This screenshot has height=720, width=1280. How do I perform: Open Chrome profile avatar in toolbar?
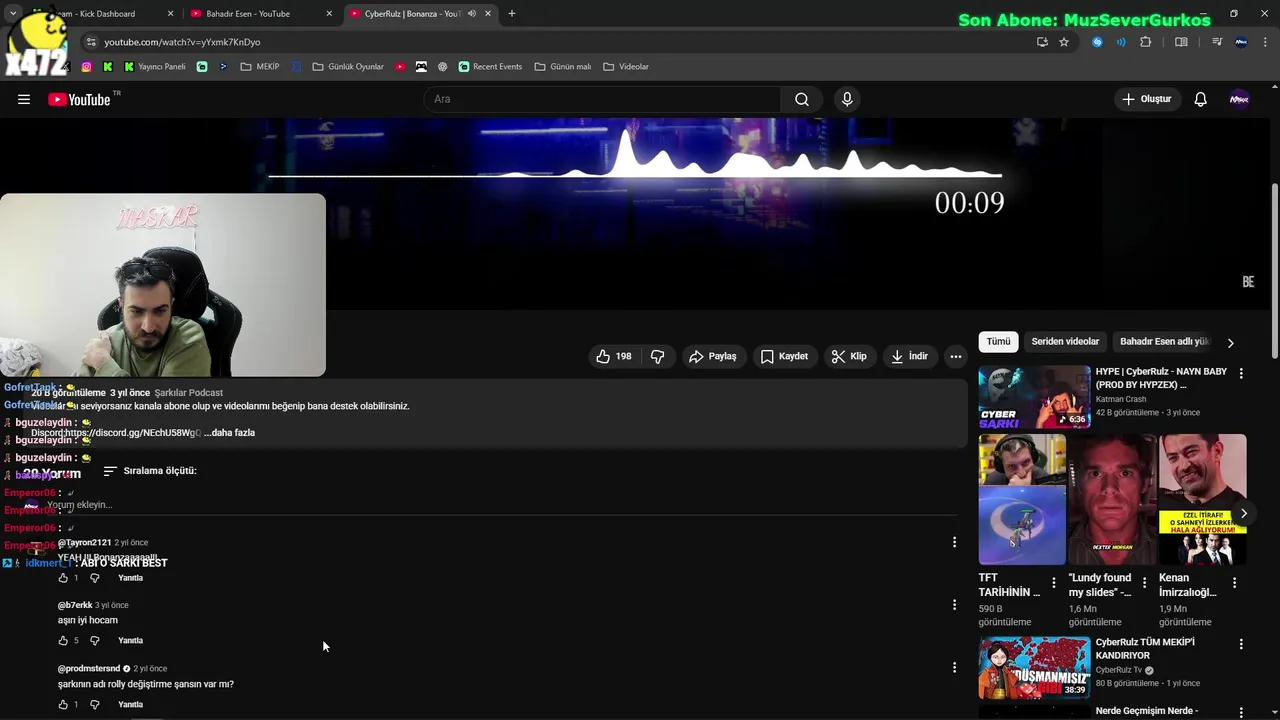pyautogui.click(x=1241, y=42)
